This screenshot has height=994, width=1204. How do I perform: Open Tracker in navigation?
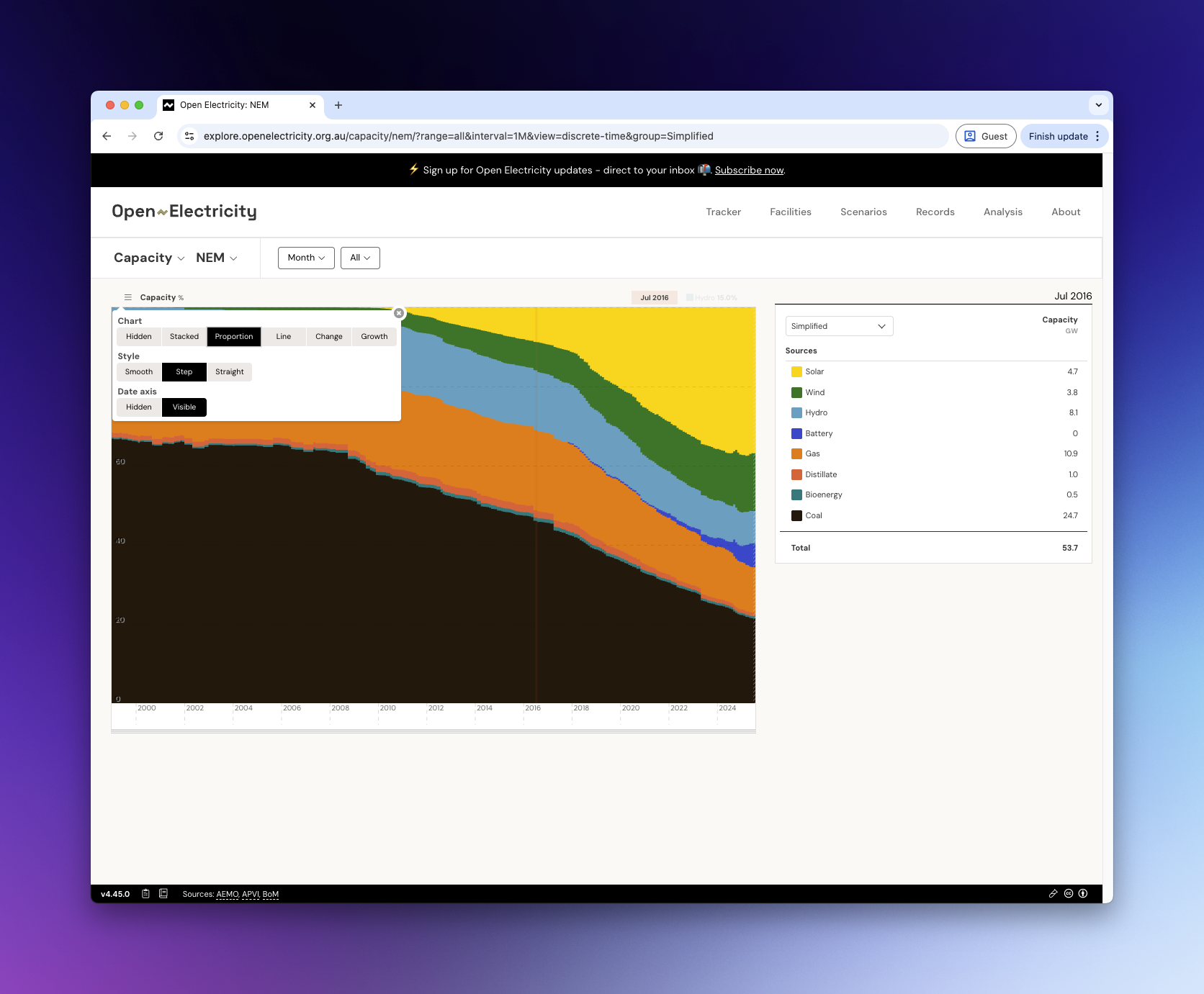[x=724, y=212]
